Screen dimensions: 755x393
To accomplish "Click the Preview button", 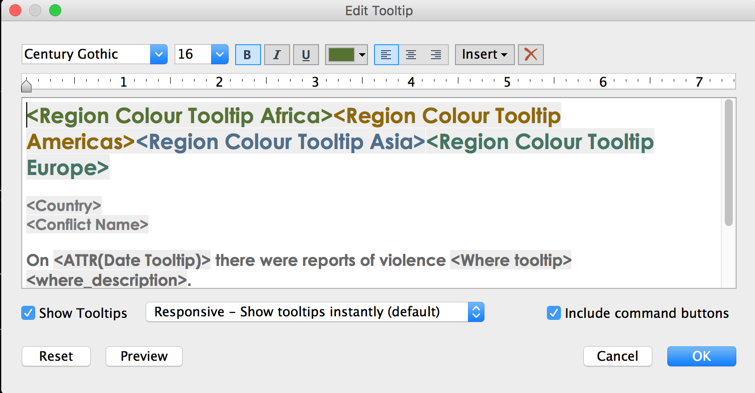I will point(144,356).
